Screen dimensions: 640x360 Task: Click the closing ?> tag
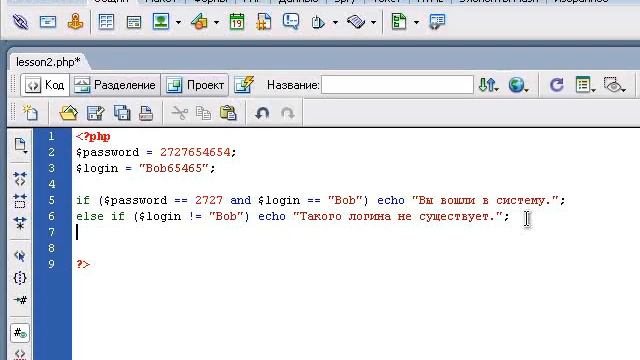pos(83,264)
